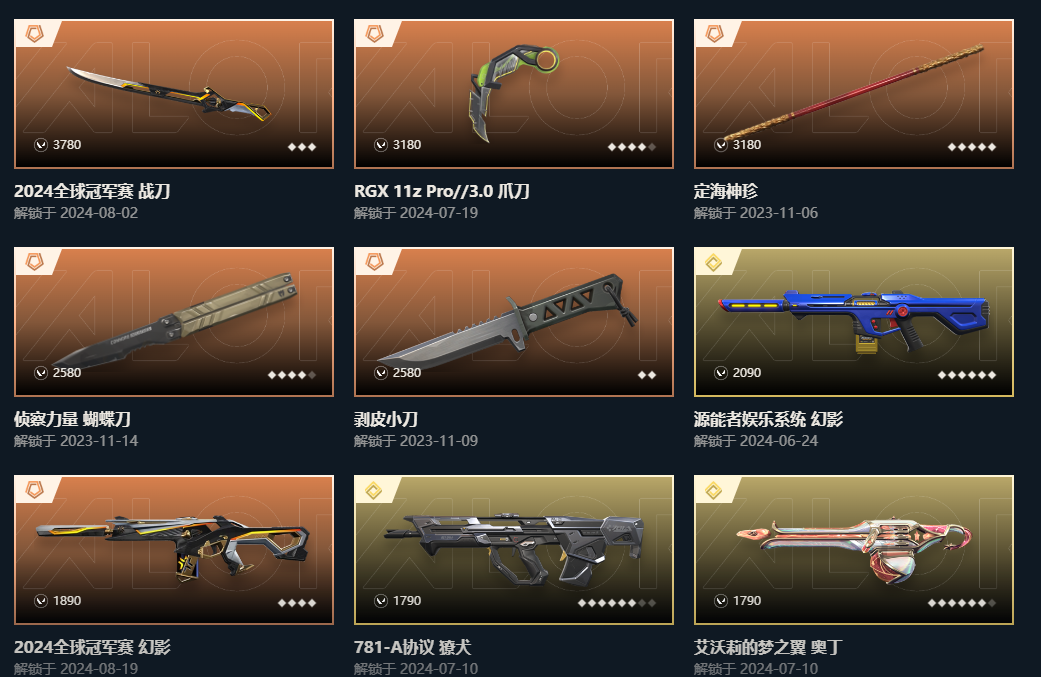
Task: Click the orange tier badge on 爪刀 card
Action: (x=374, y=33)
